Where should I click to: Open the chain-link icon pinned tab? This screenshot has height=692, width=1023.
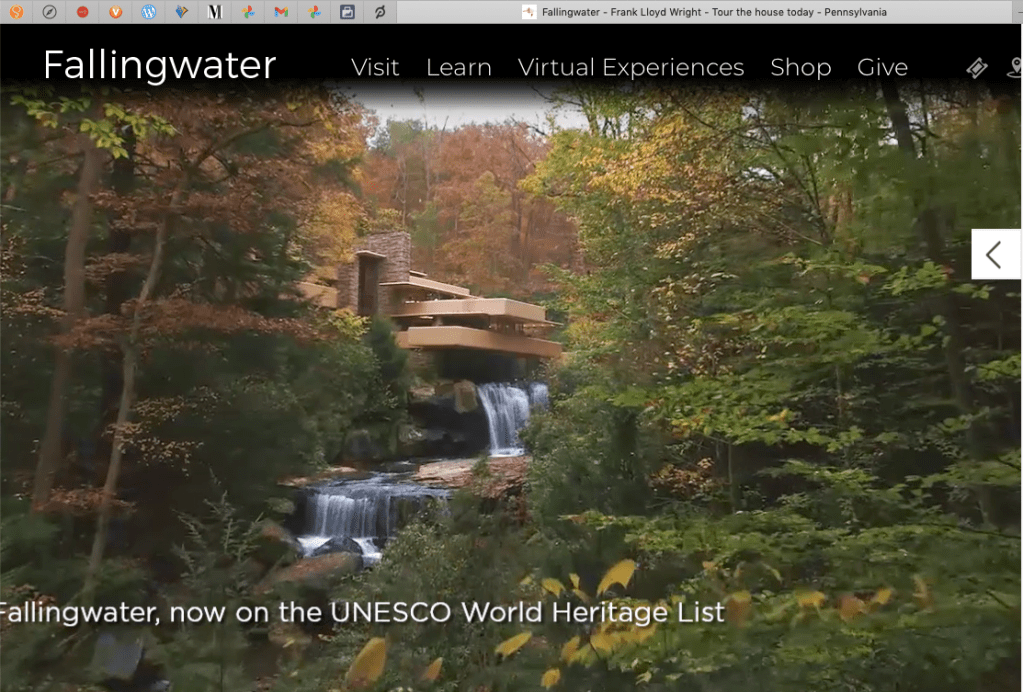(380, 12)
